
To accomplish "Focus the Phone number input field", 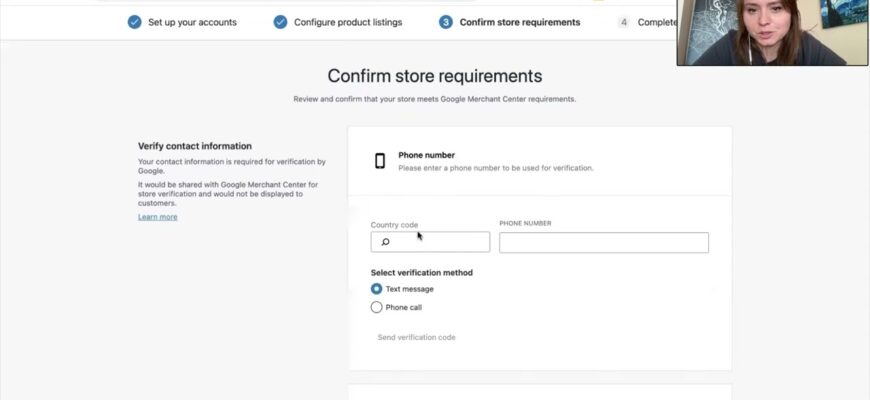I will [603, 242].
